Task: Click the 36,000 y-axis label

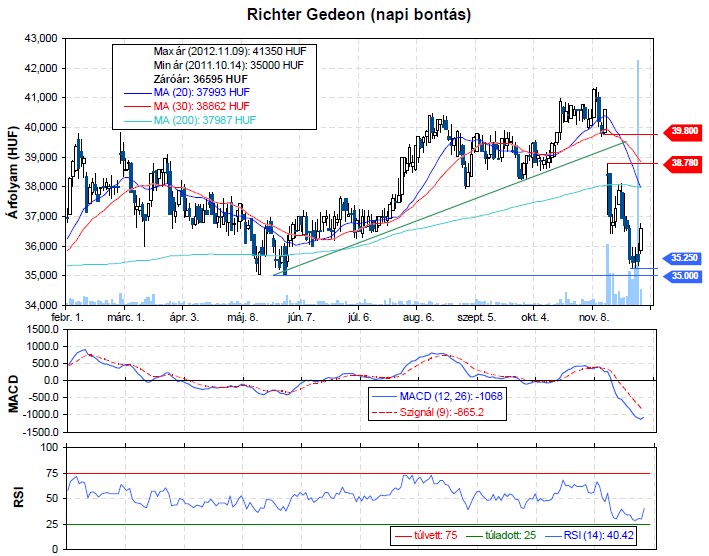Action: (41, 246)
